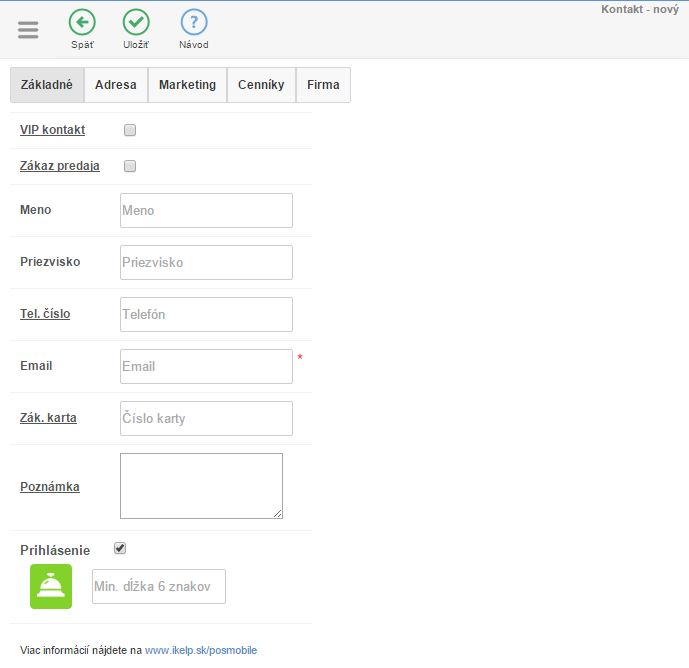Click the Späť back arrow icon

pyautogui.click(x=82, y=22)
